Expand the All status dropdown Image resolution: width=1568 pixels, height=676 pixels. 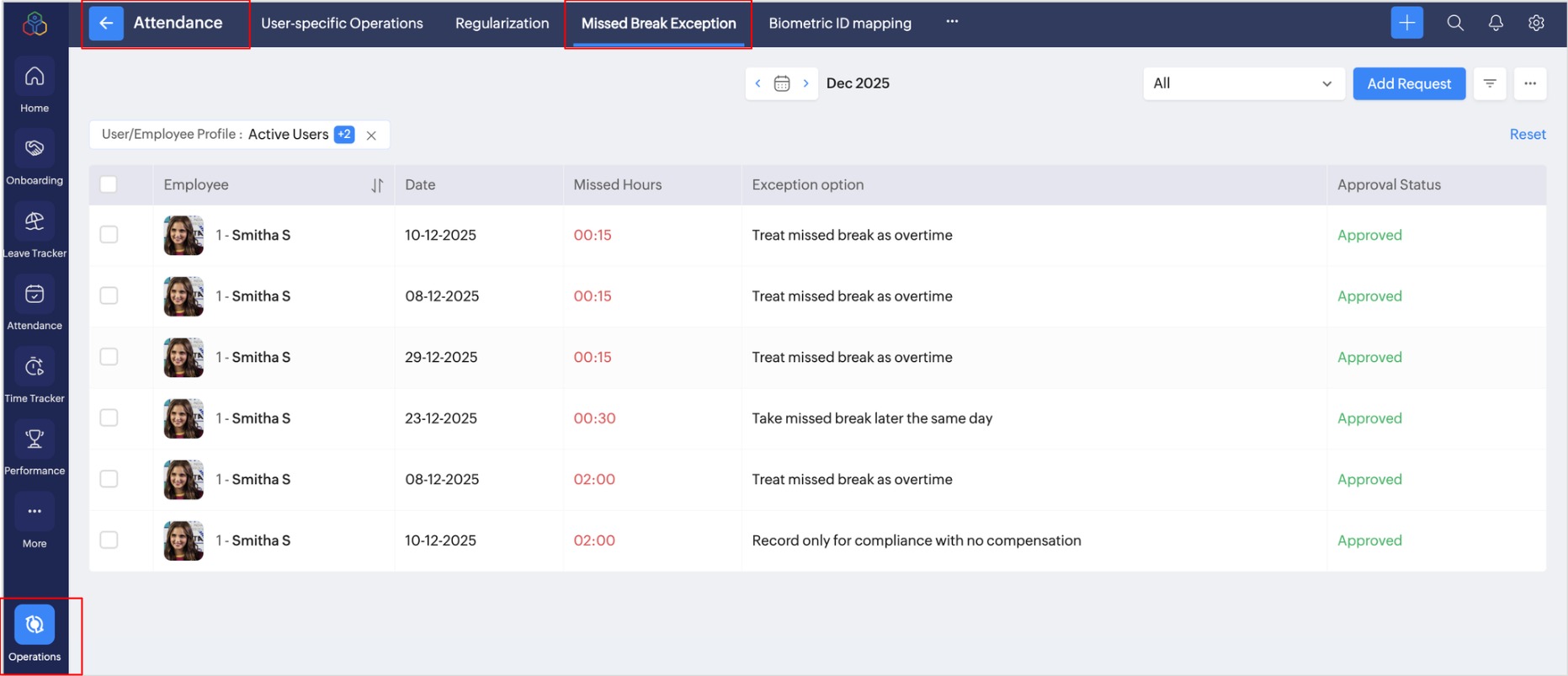(1242, 83)
